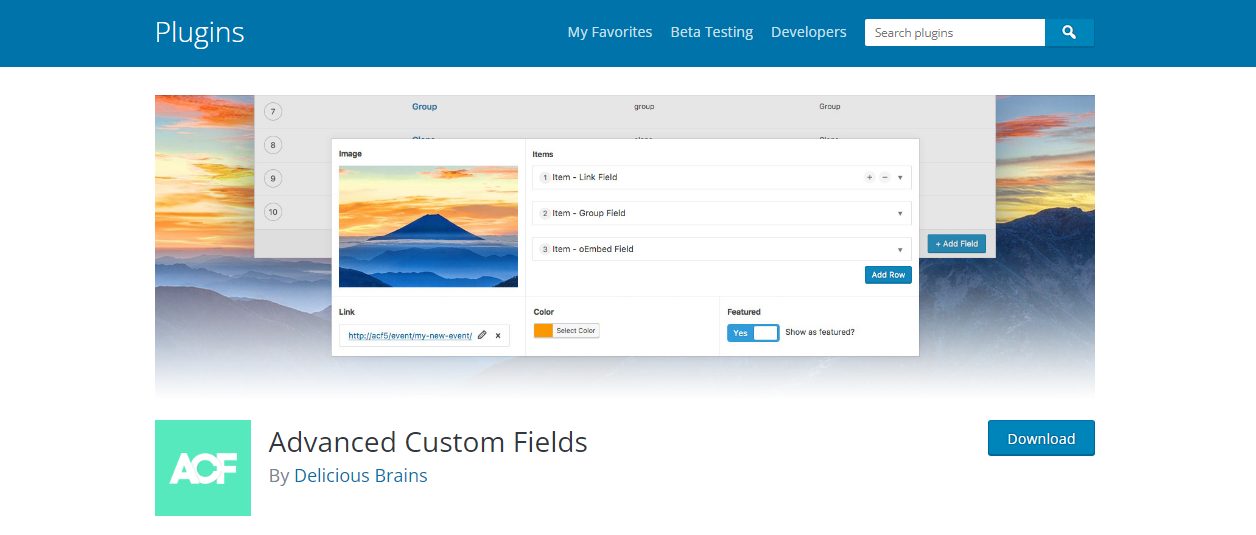The width and height of the screenshot is (1256, 535).
Task: Click the ACF plugin logo icon
Action: click(203, 468)
